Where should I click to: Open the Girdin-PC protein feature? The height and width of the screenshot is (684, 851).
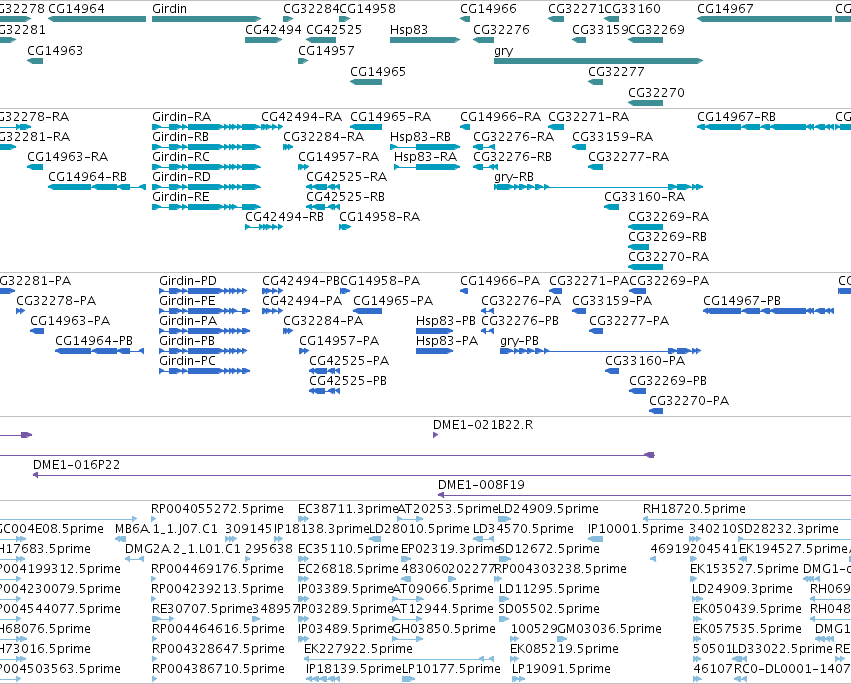pos(205,371)
